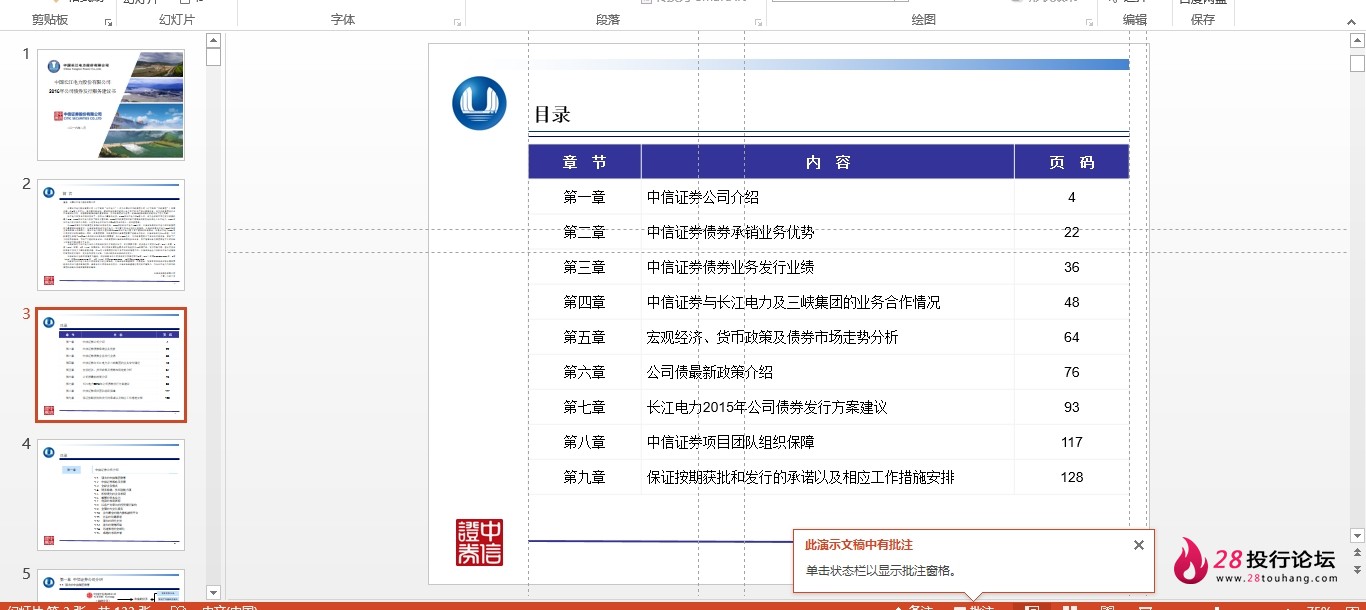Click the blue circular company logo
Screen dimensions: 1366x610
click(x=479, y=103)
